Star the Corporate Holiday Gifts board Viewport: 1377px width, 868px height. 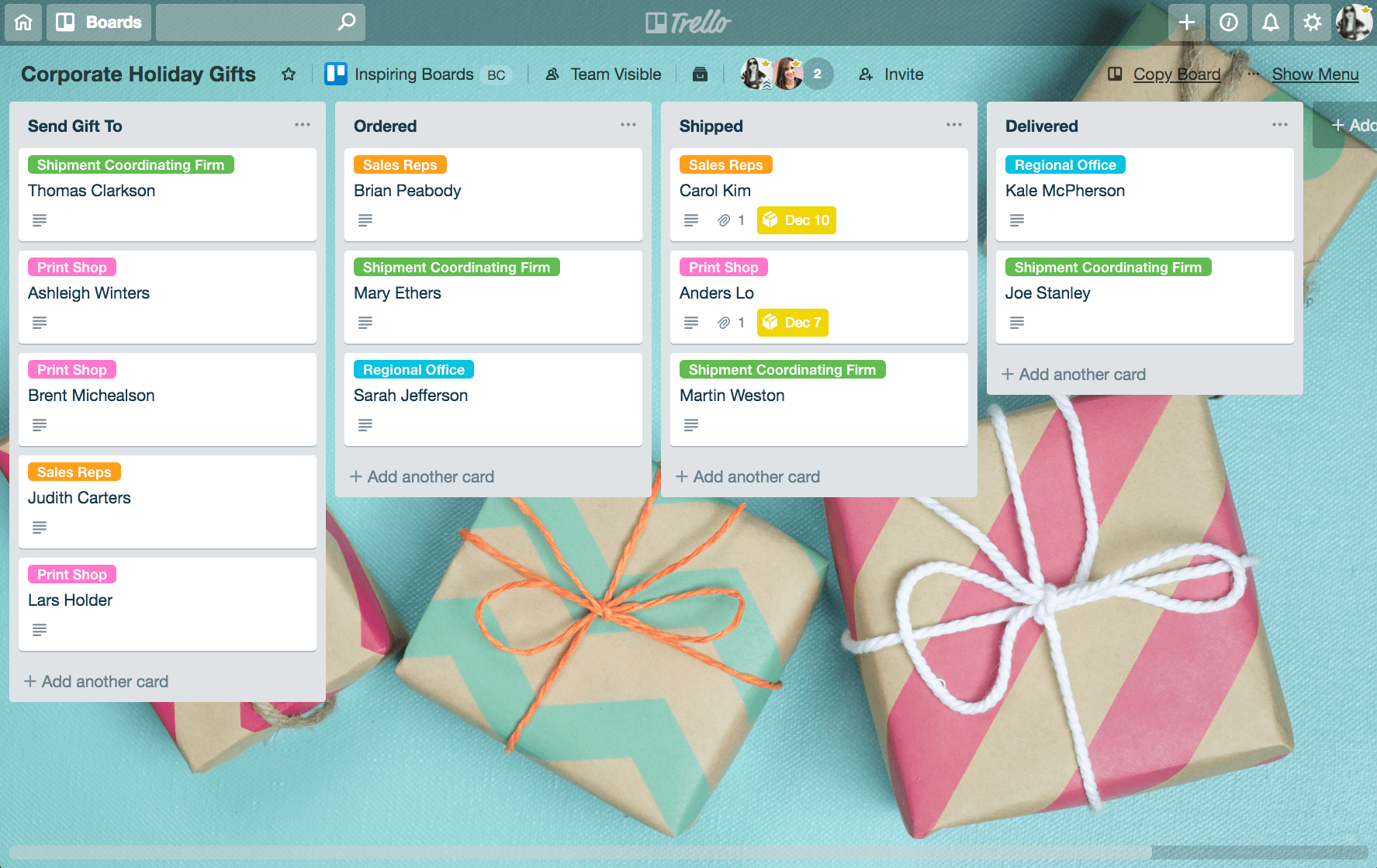(289, 74)
